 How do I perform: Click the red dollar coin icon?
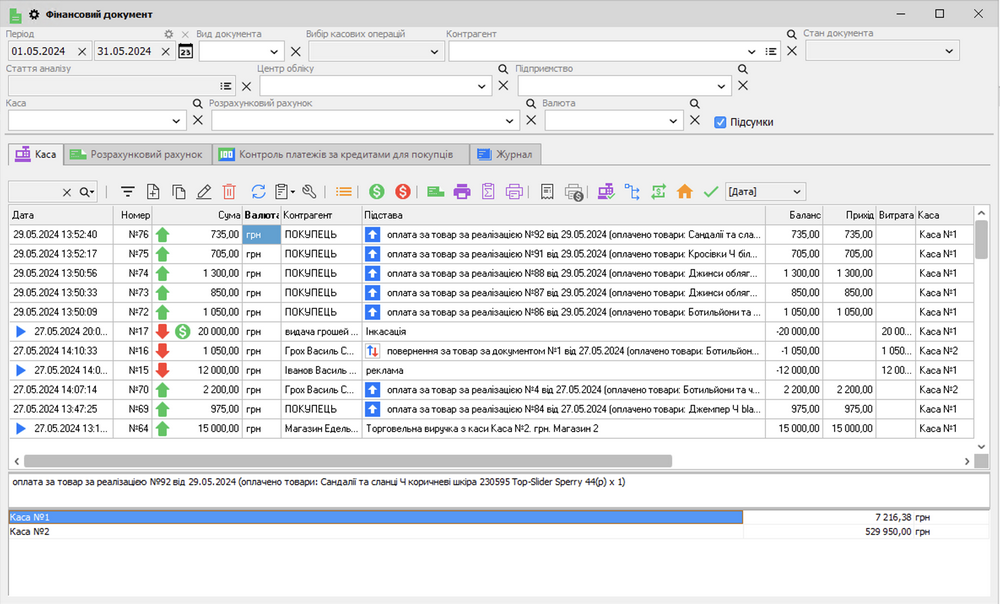[x=402, y=191]
